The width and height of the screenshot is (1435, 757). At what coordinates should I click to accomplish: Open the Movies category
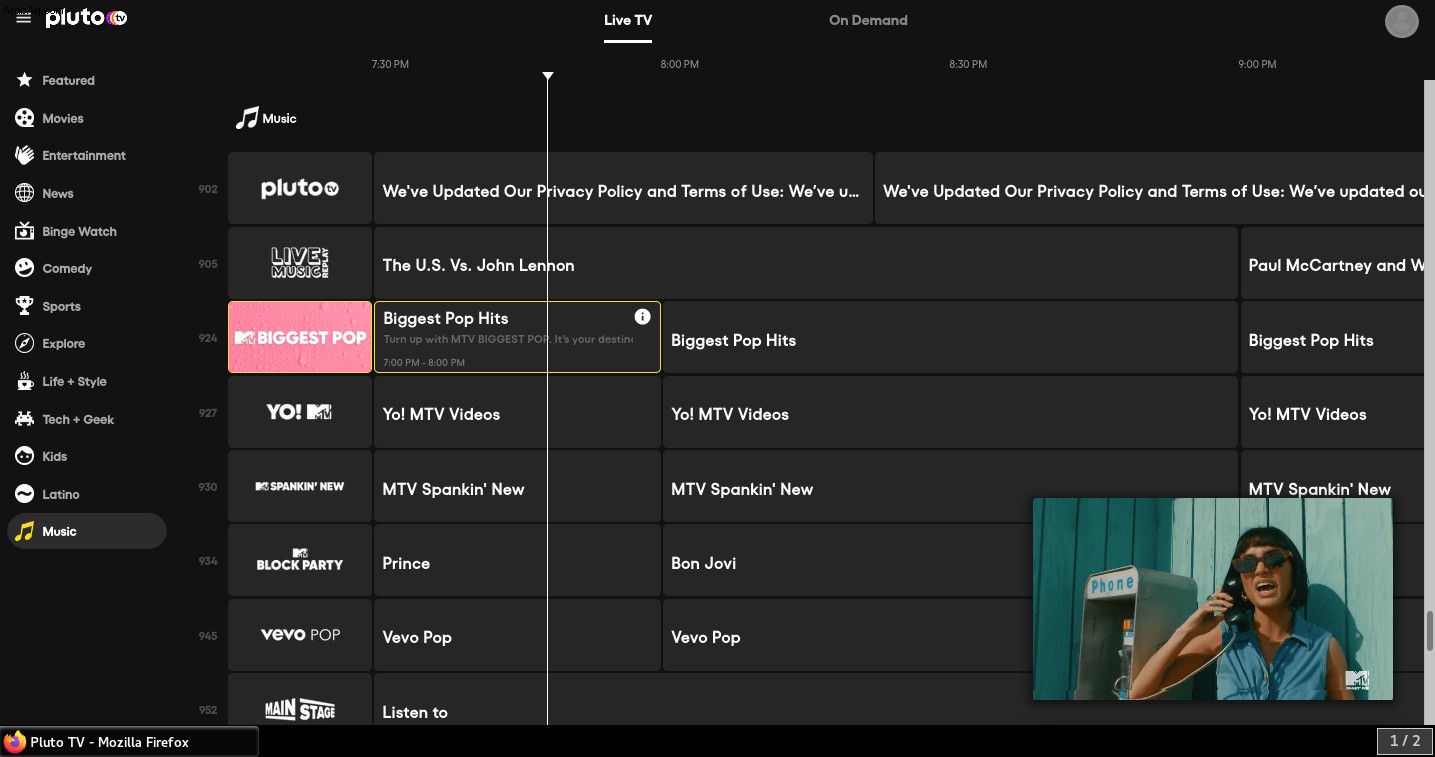click(63, 118)
